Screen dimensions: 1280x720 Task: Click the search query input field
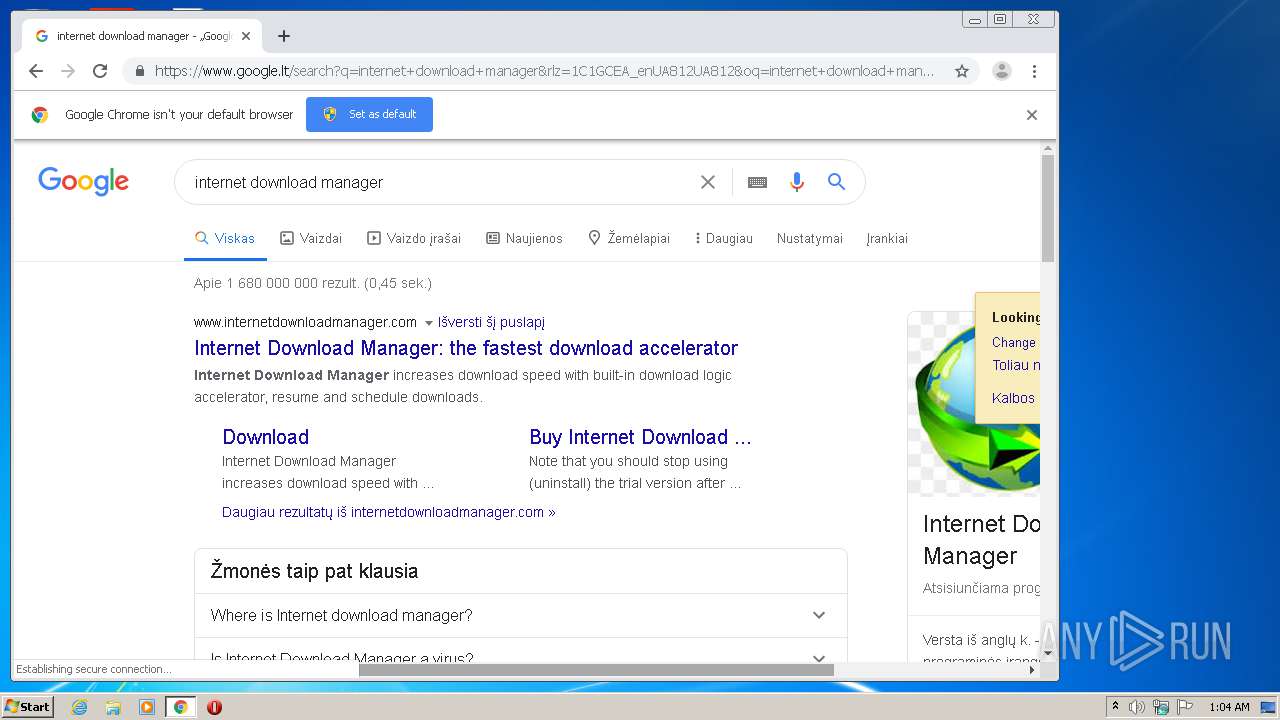(440, 182)
